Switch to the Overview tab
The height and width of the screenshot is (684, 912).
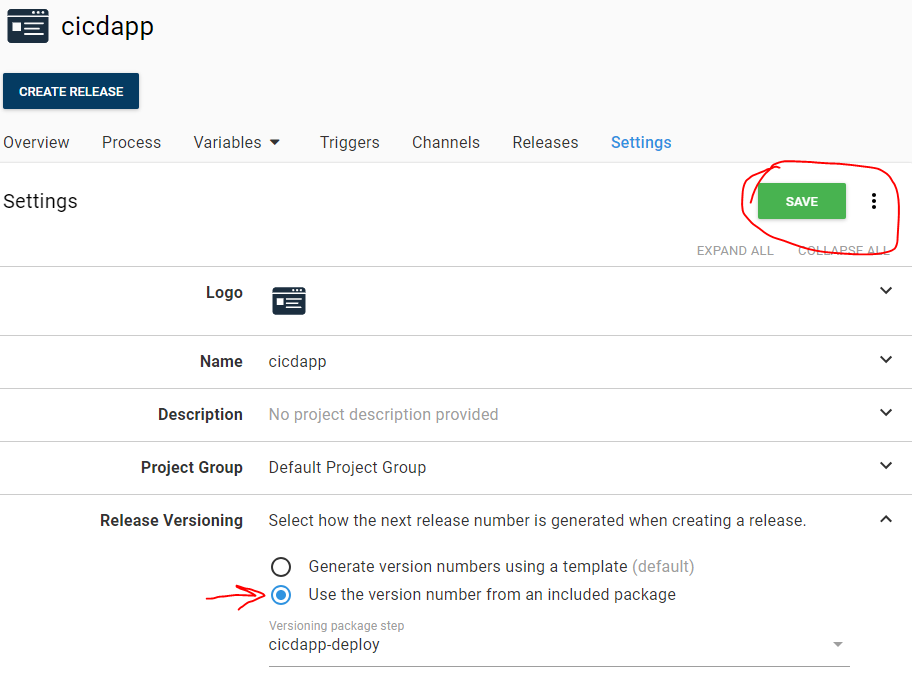[x=36, y=142]
